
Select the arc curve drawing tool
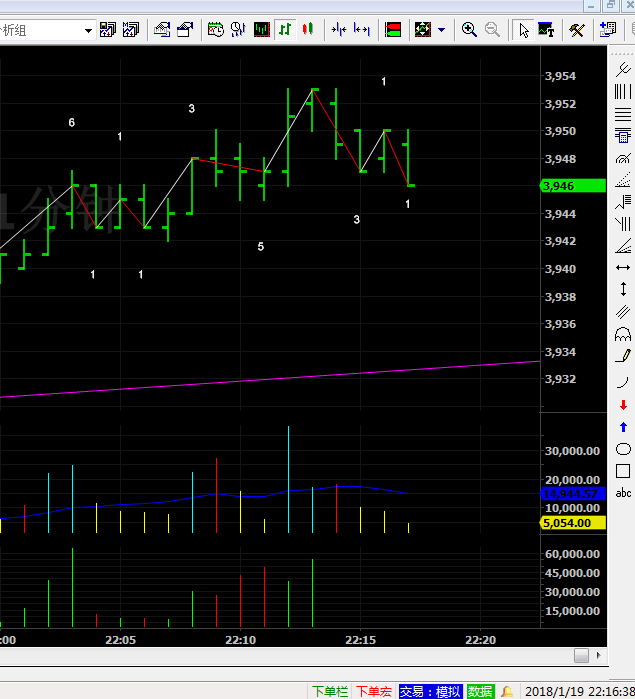pyautogui.click(x=623, y=382)
